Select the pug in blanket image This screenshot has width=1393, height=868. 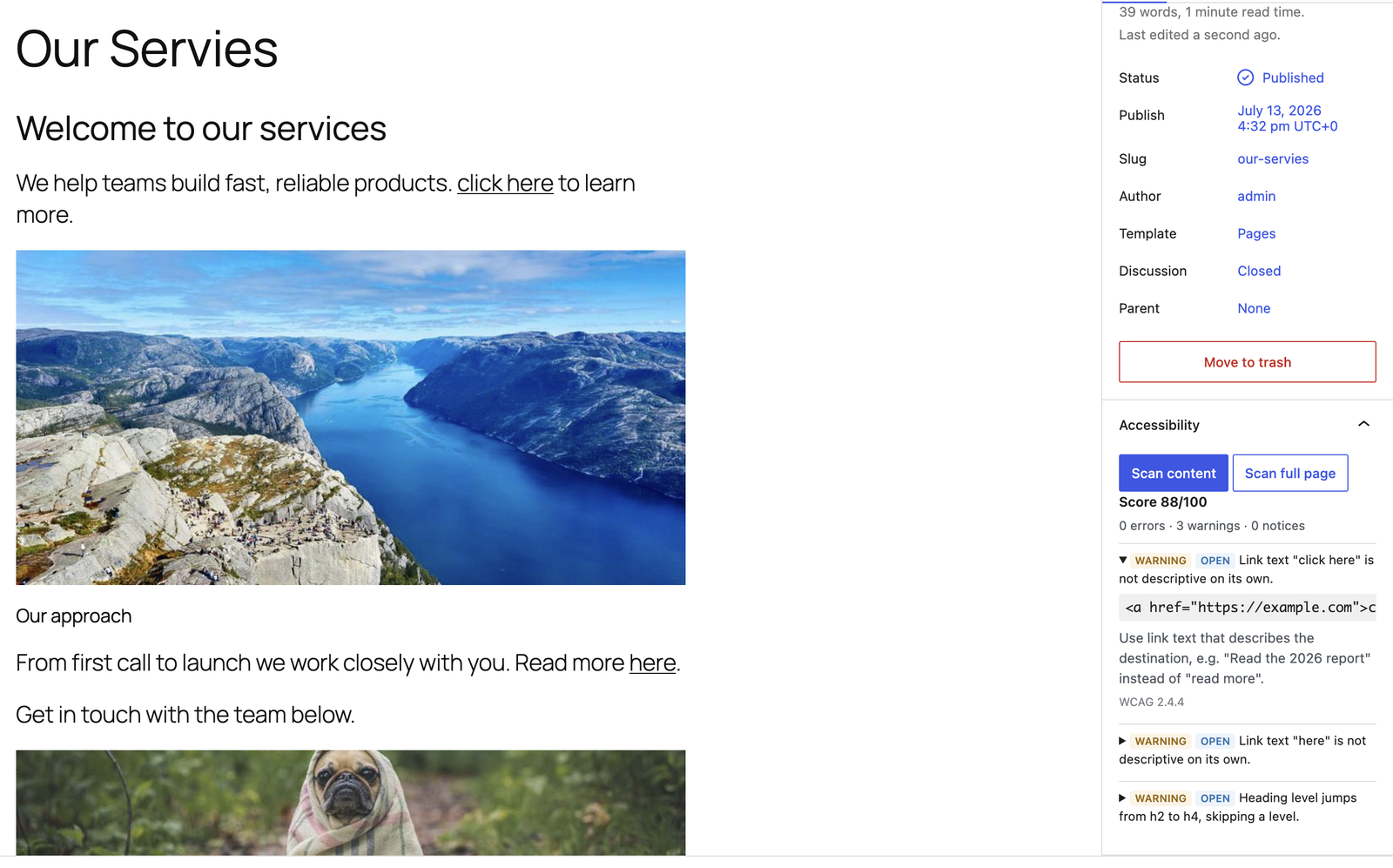coord(350,802)
